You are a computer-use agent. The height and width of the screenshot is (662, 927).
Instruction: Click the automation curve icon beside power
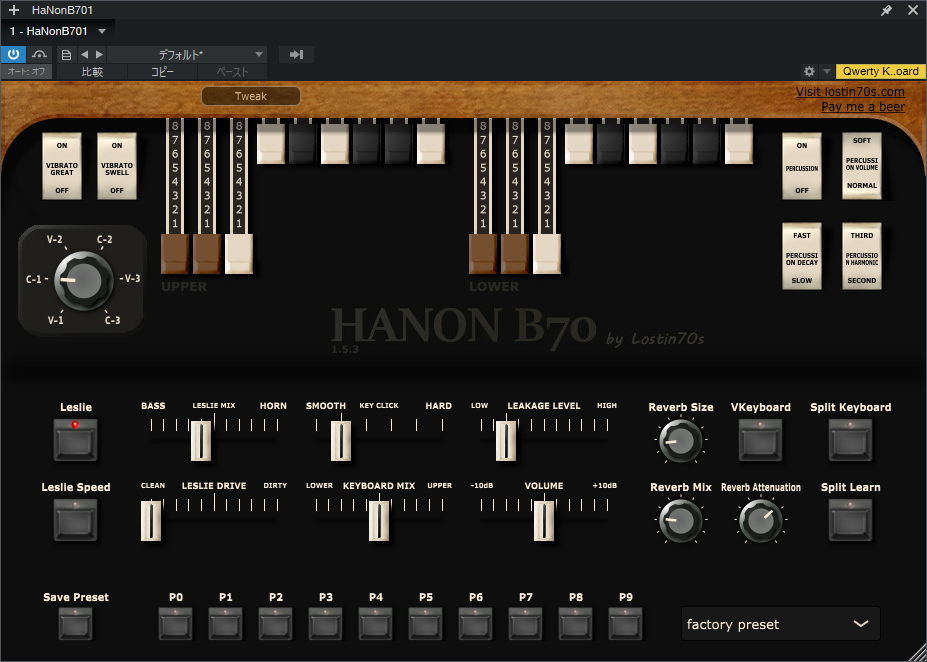click(39, 54)
